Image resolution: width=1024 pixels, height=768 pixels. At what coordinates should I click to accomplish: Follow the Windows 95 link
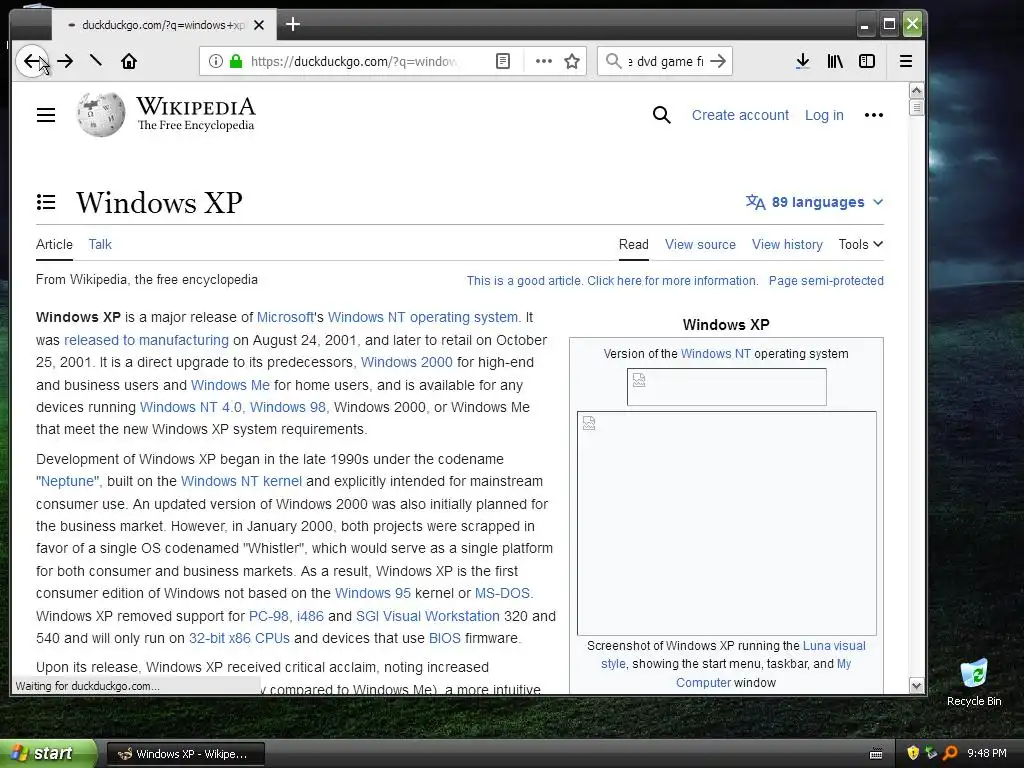(373, 594)
